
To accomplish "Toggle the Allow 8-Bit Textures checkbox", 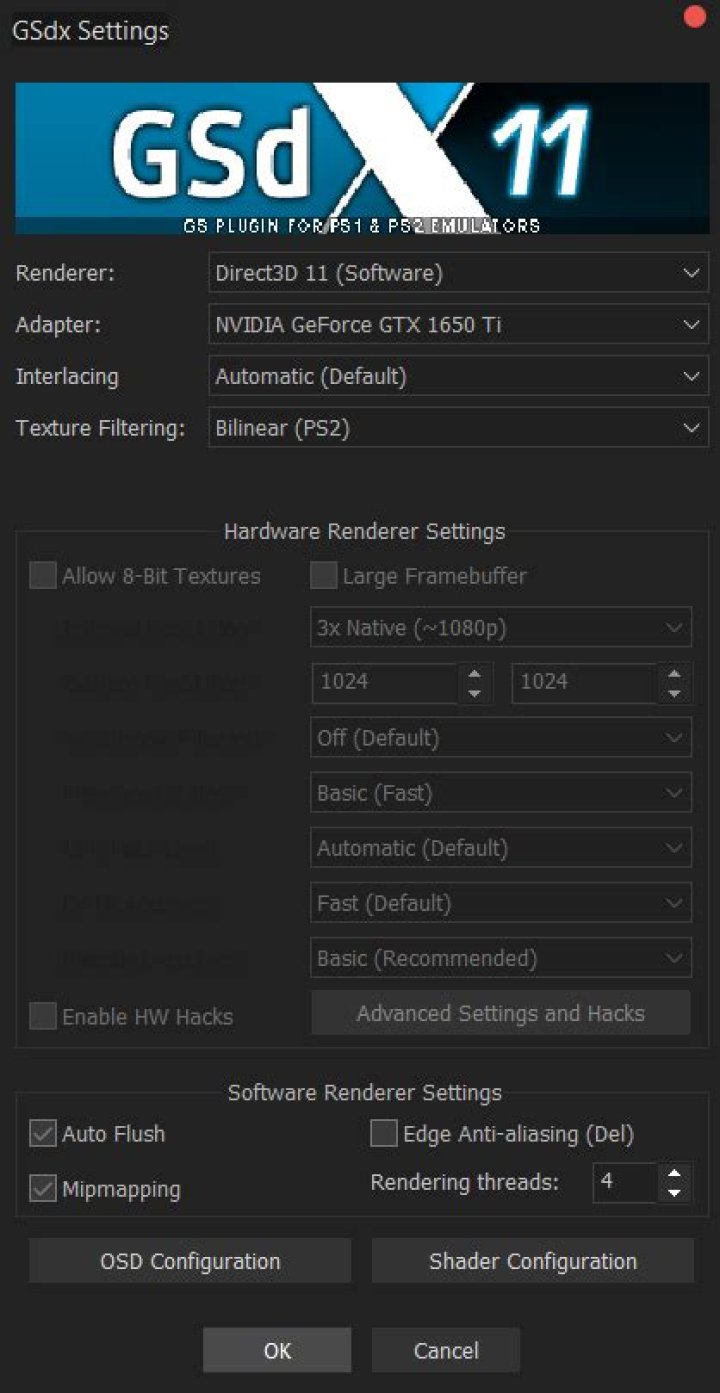I will [x=42, y=576].
